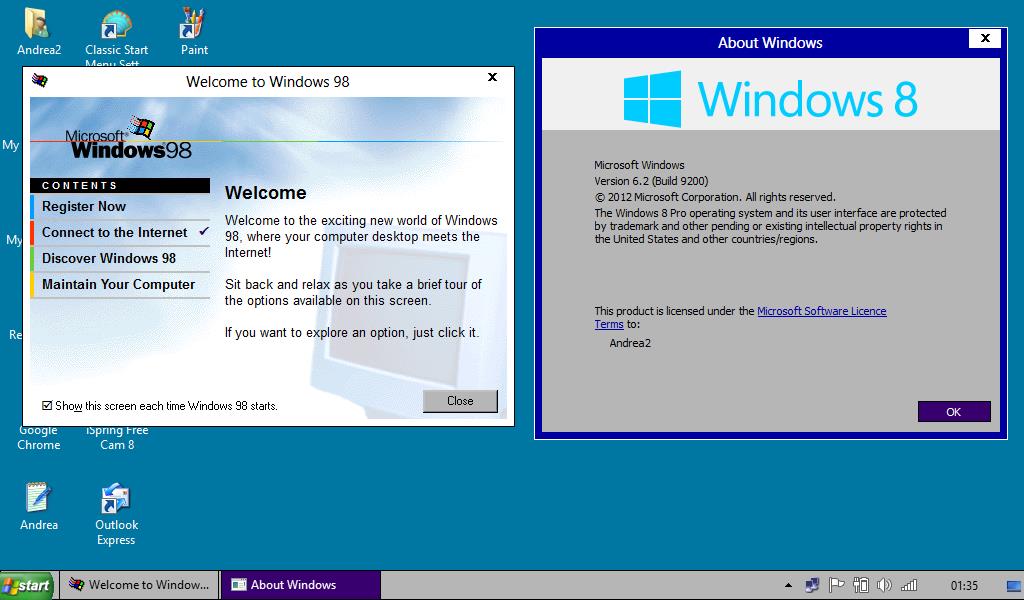Viewport: 1024px width, 600px height.
Task: Click Windows flag icon in Welcome title bar
Action: click(40, 81)
